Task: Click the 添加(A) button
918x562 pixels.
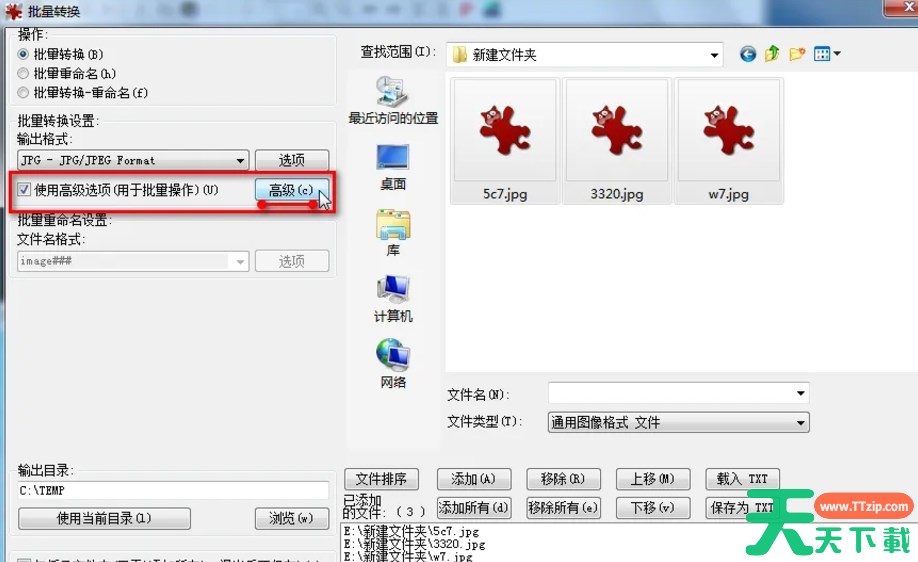Action: click(x=474, y=479)
